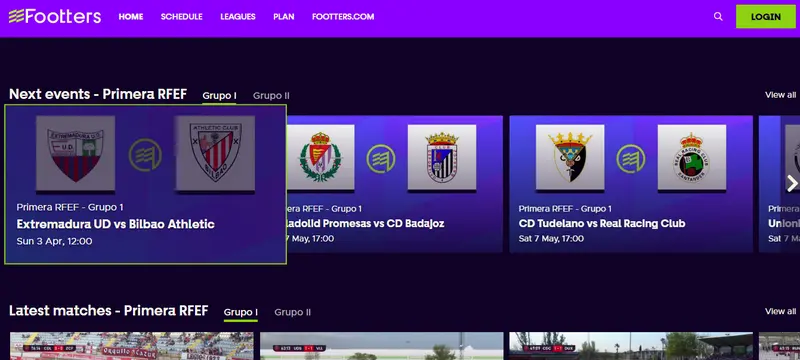Open Valladolid Promesas vs CD Badajoz title
Viewport: 800px width, 360px height.
pos(365,223)
